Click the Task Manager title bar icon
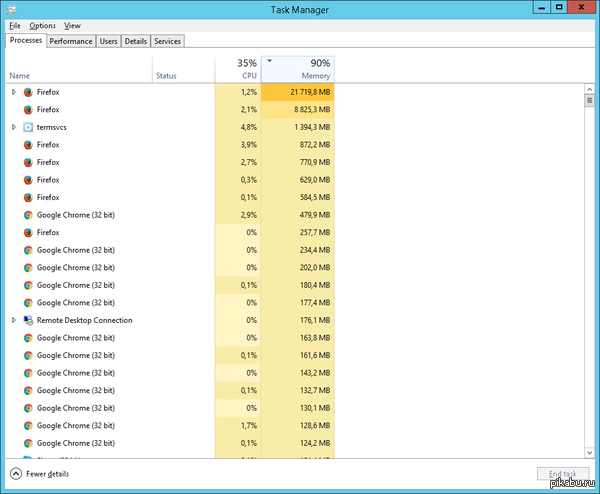 click(11, 10)
